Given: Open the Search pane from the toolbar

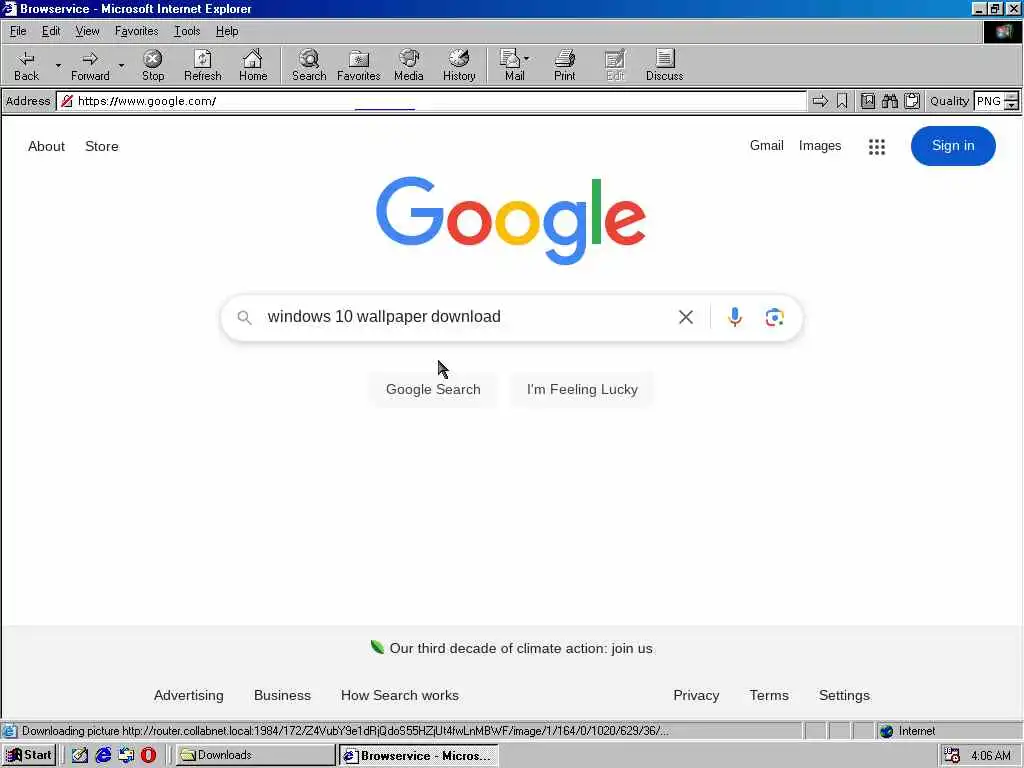Looking at the screenshot, I should coord(309,65).
